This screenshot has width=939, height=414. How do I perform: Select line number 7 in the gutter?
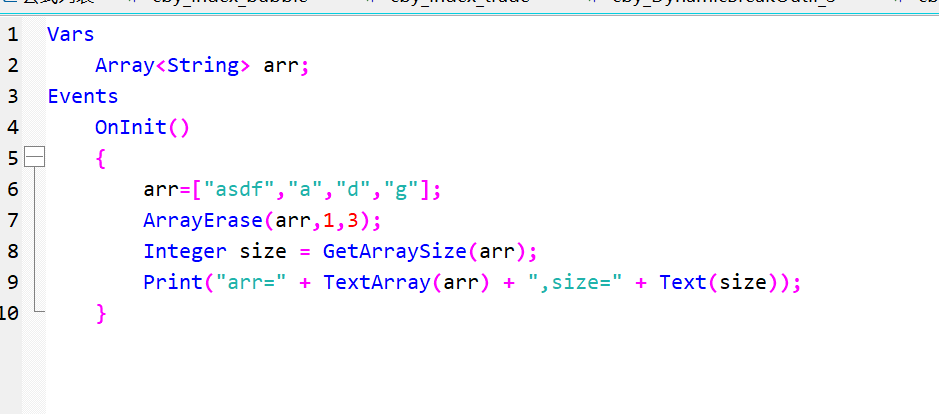pyautogui.click(x=12, y=220)
